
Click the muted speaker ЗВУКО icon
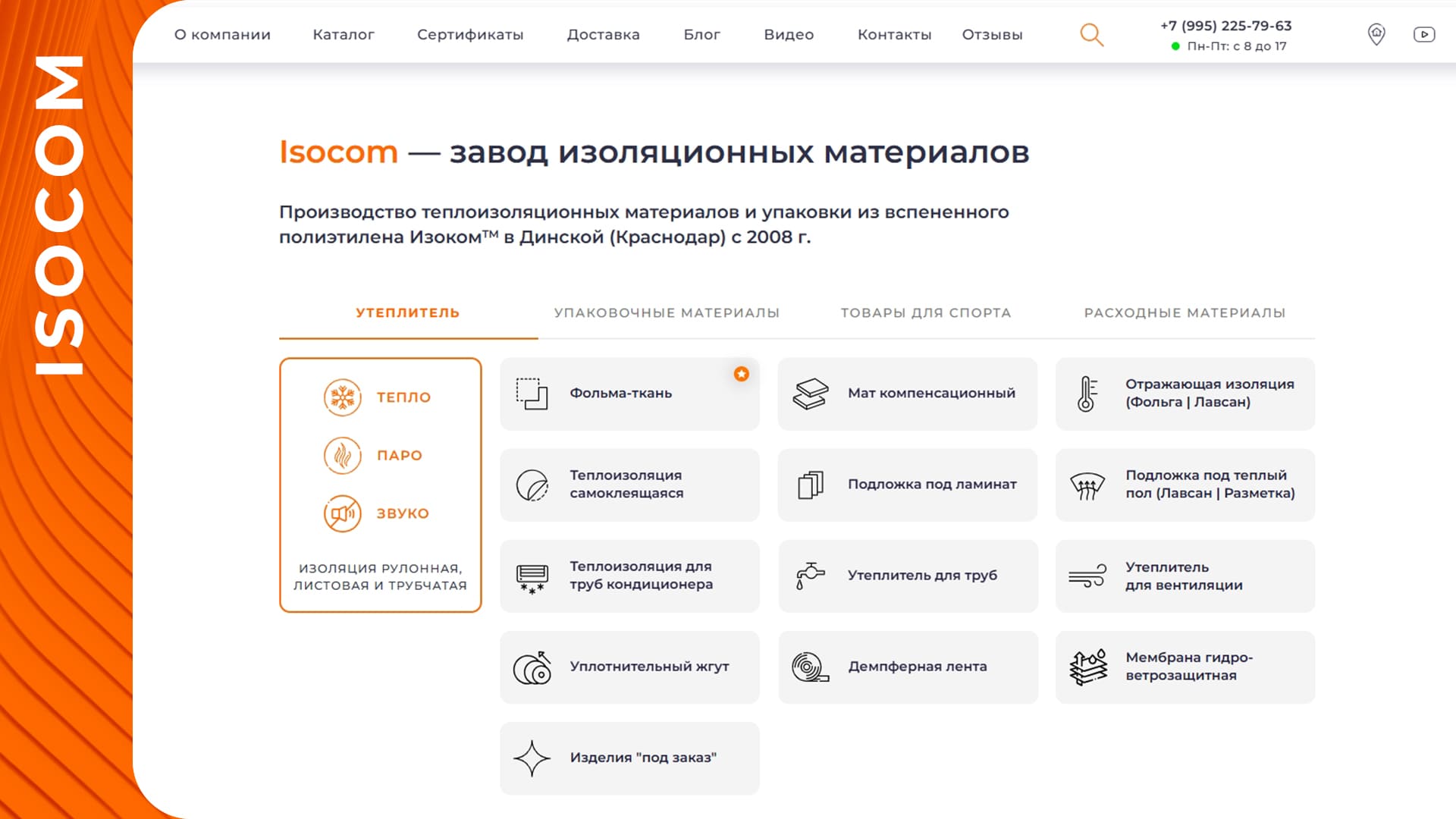(x=343, y=513)
